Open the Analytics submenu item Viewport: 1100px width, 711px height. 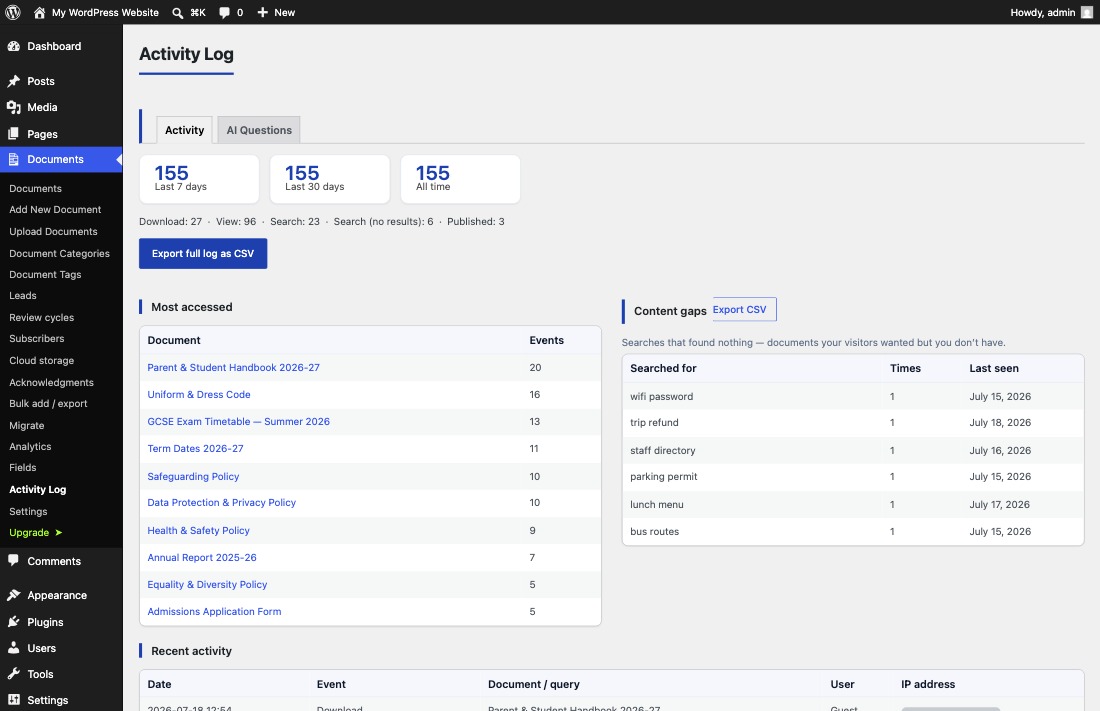pyautogui.click(x=30, y=446)
